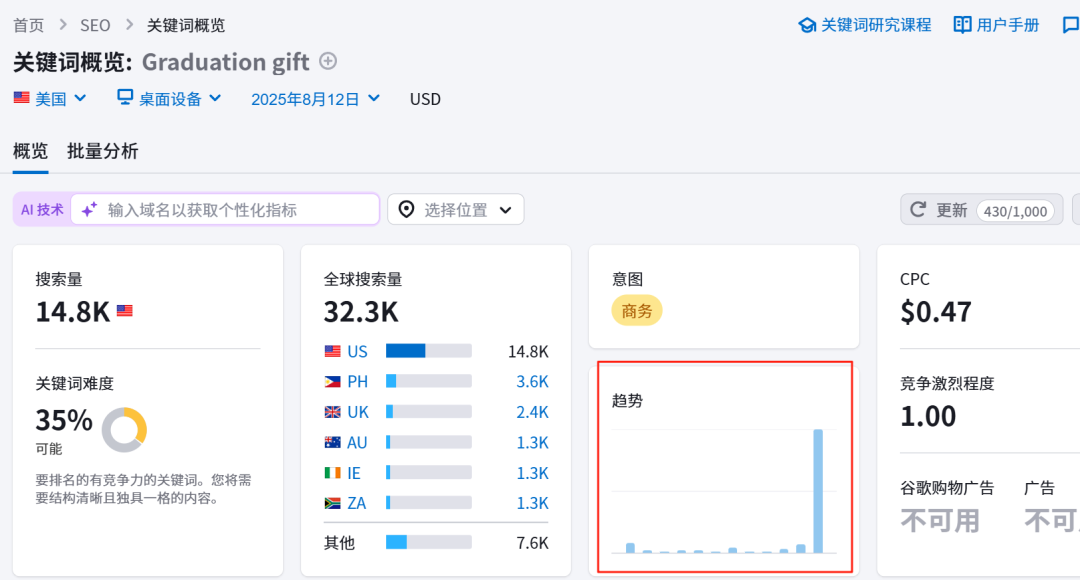Click the US flag in US row
Image resolution: width=1080 pixels, height=580 pixels.
[x=333, y=351]
